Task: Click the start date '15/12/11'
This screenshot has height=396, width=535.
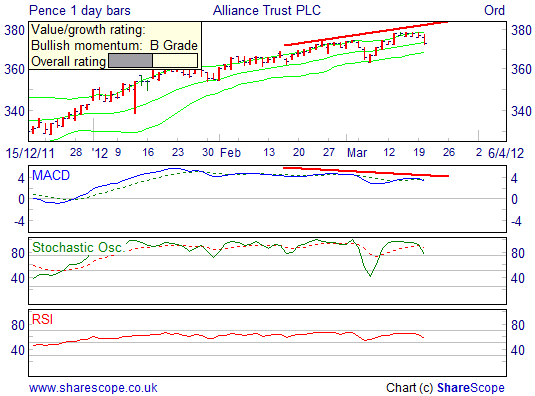Action: click(x=30, y=153)
